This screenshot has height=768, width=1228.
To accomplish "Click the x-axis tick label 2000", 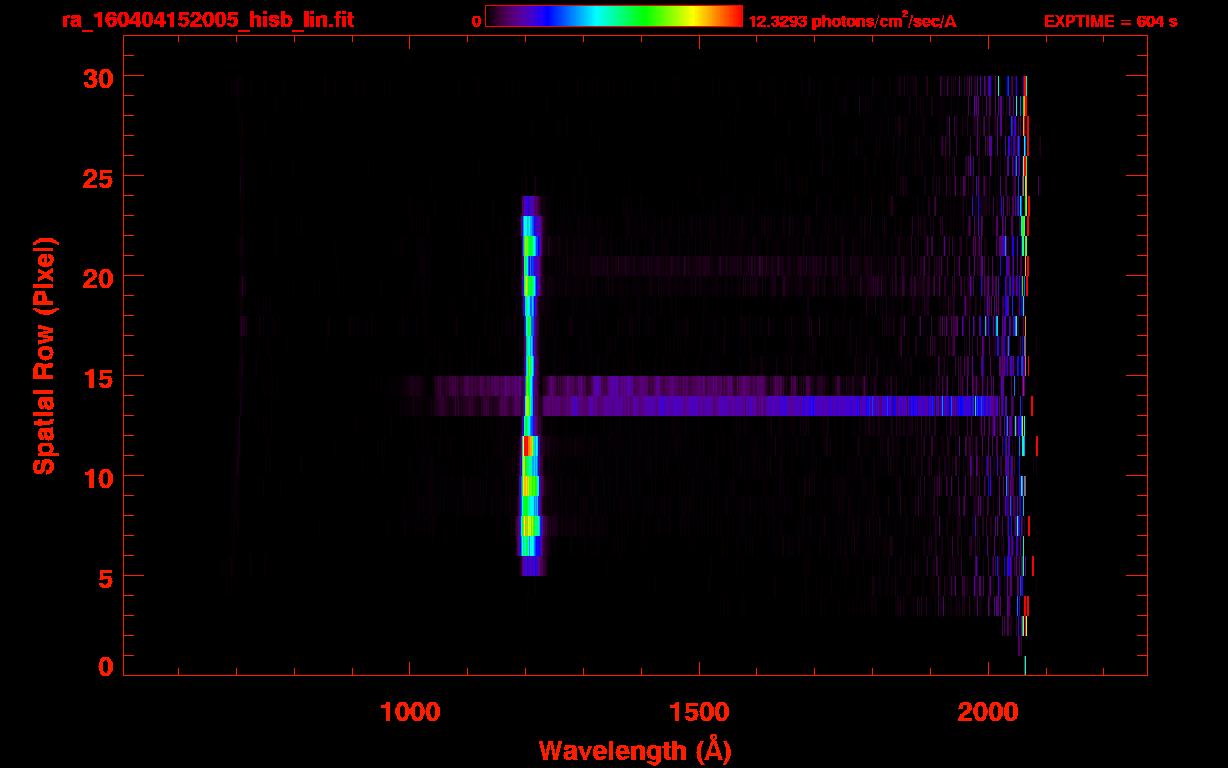I will [987, 711].
